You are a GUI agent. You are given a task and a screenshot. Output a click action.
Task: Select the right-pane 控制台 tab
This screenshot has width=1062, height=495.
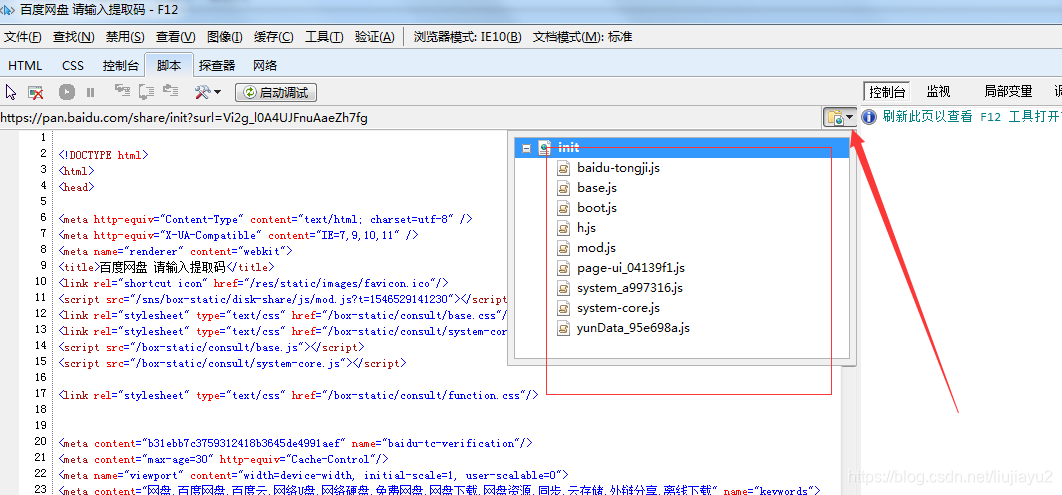point(887,91)
